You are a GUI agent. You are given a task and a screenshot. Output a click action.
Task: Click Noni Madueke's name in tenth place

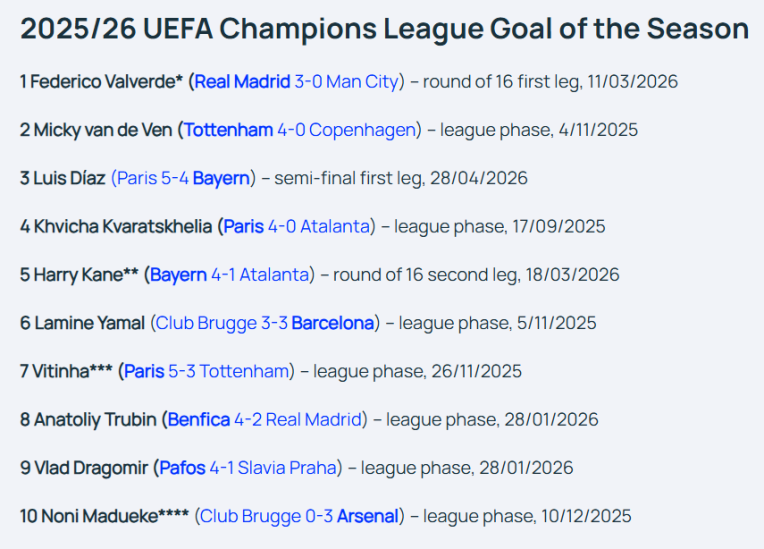(100, 516)
